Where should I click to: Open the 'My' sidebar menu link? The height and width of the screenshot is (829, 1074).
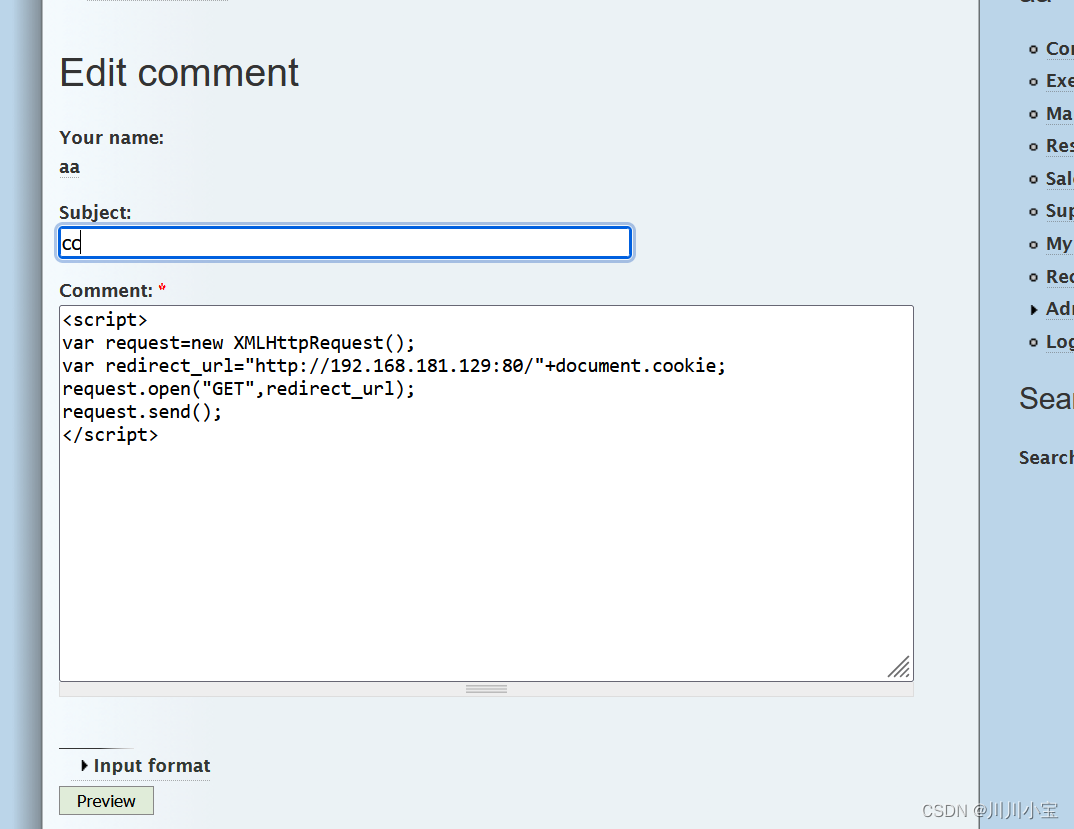click(x=1059, y=244)
